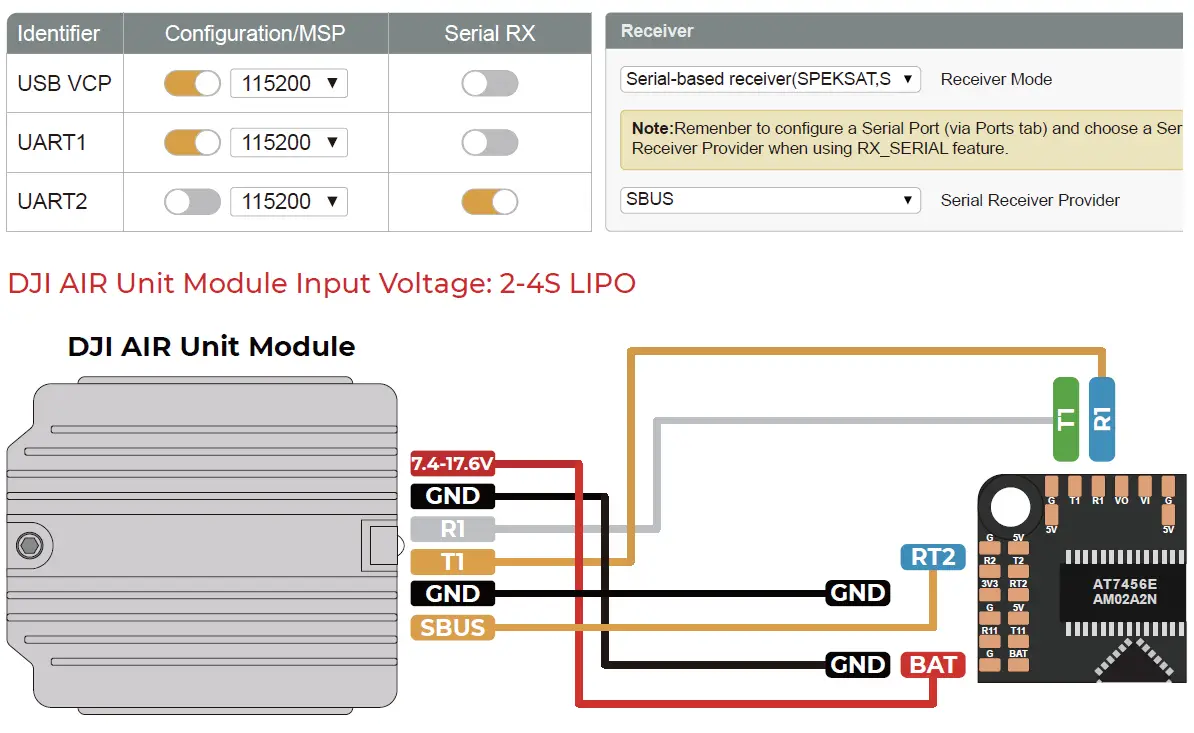Click the red BAT pad label
1194x733 pixels.
tap(933, 664)
